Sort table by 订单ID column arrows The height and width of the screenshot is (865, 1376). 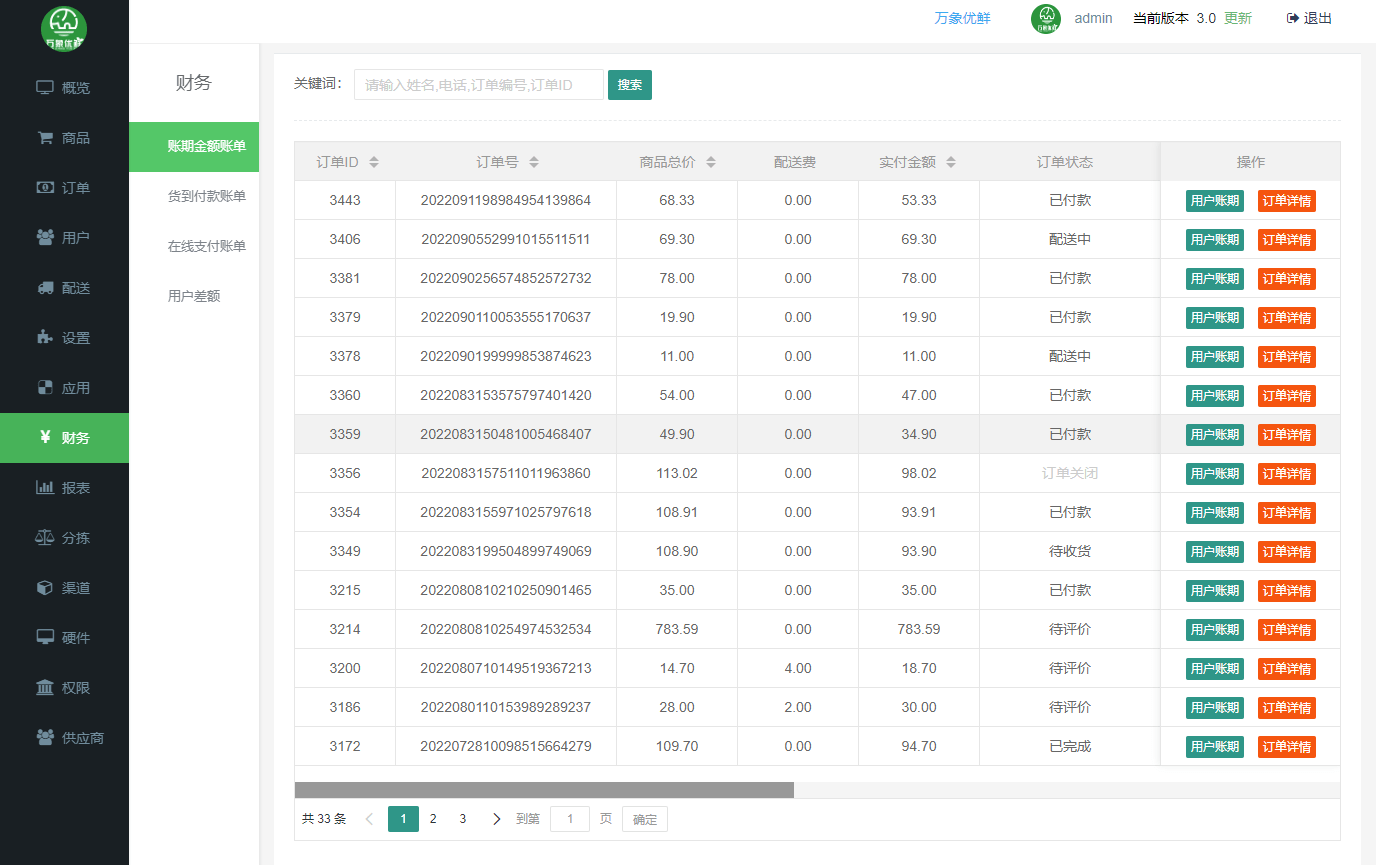coord(374,162)
